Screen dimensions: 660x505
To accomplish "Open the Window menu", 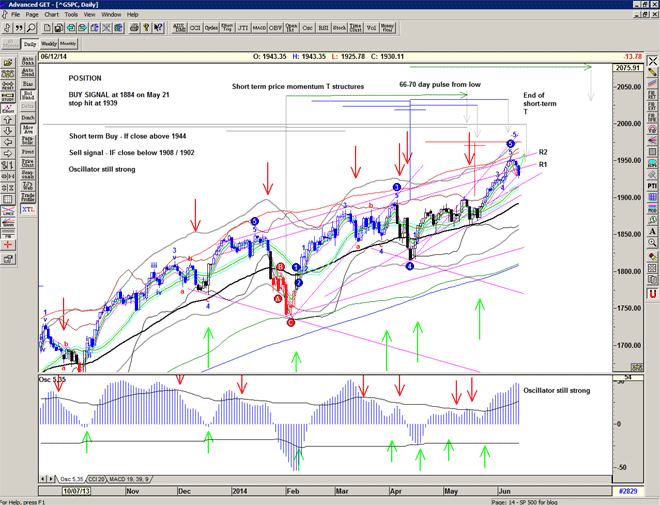I will pos(109,15).
